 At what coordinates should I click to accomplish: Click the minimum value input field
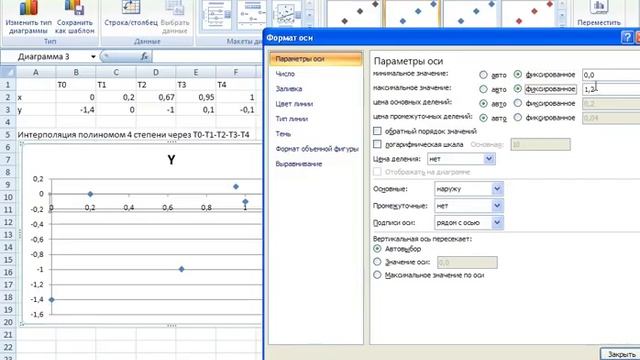coord(611,75)
